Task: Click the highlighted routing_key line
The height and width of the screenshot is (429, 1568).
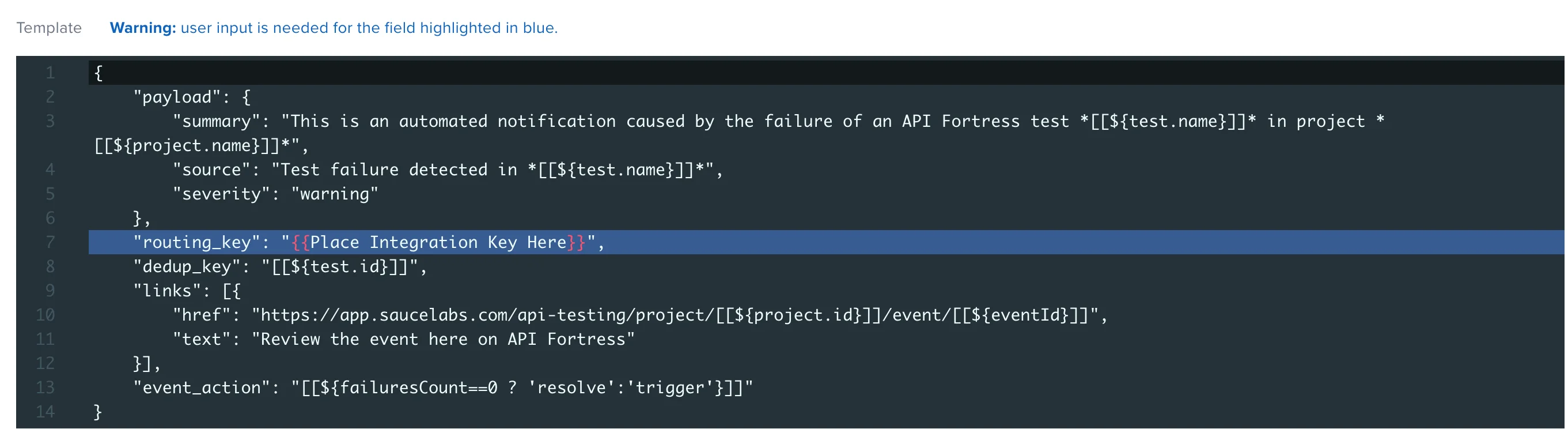Action: tap(365, 242)
